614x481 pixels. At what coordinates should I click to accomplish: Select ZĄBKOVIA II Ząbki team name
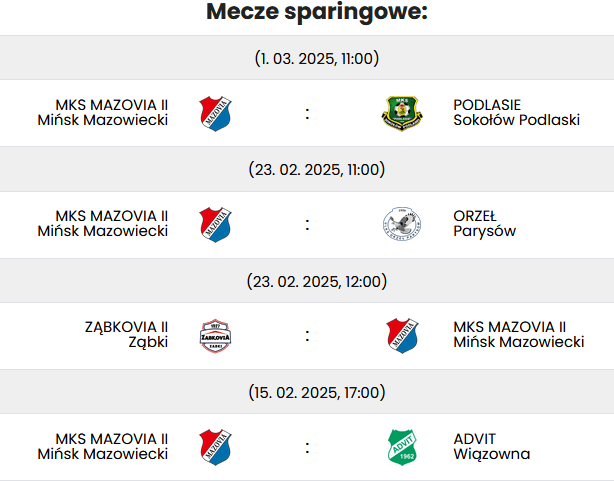click(x=126, y=335)
